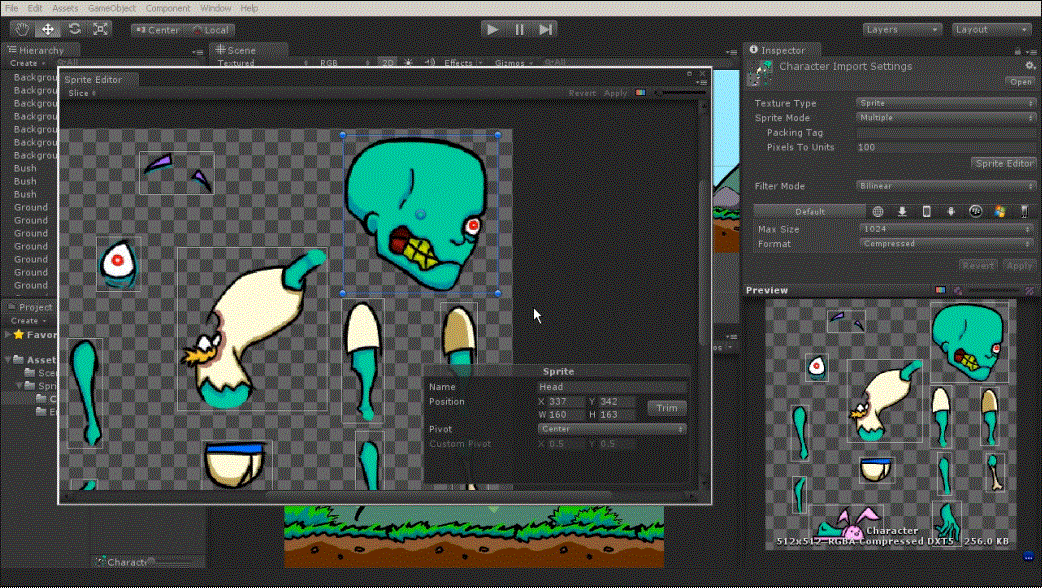Image resolution: width=1042 pixels, height=588 pixels.
Task: Open the Pivot dropdown set to Center
Action: (x=612, y=429)
